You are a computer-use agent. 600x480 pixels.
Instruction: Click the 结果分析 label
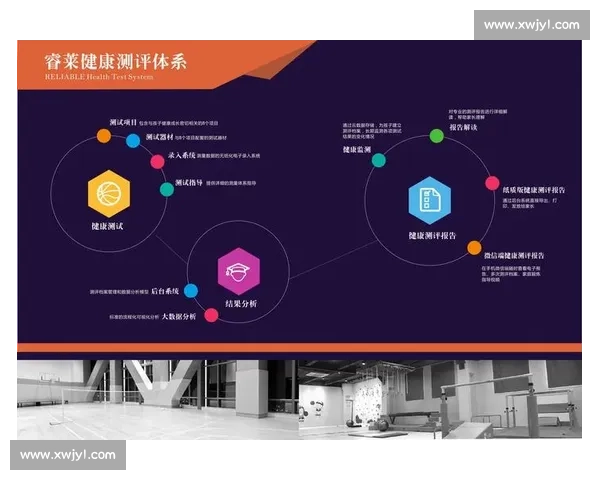coord(241,304)
